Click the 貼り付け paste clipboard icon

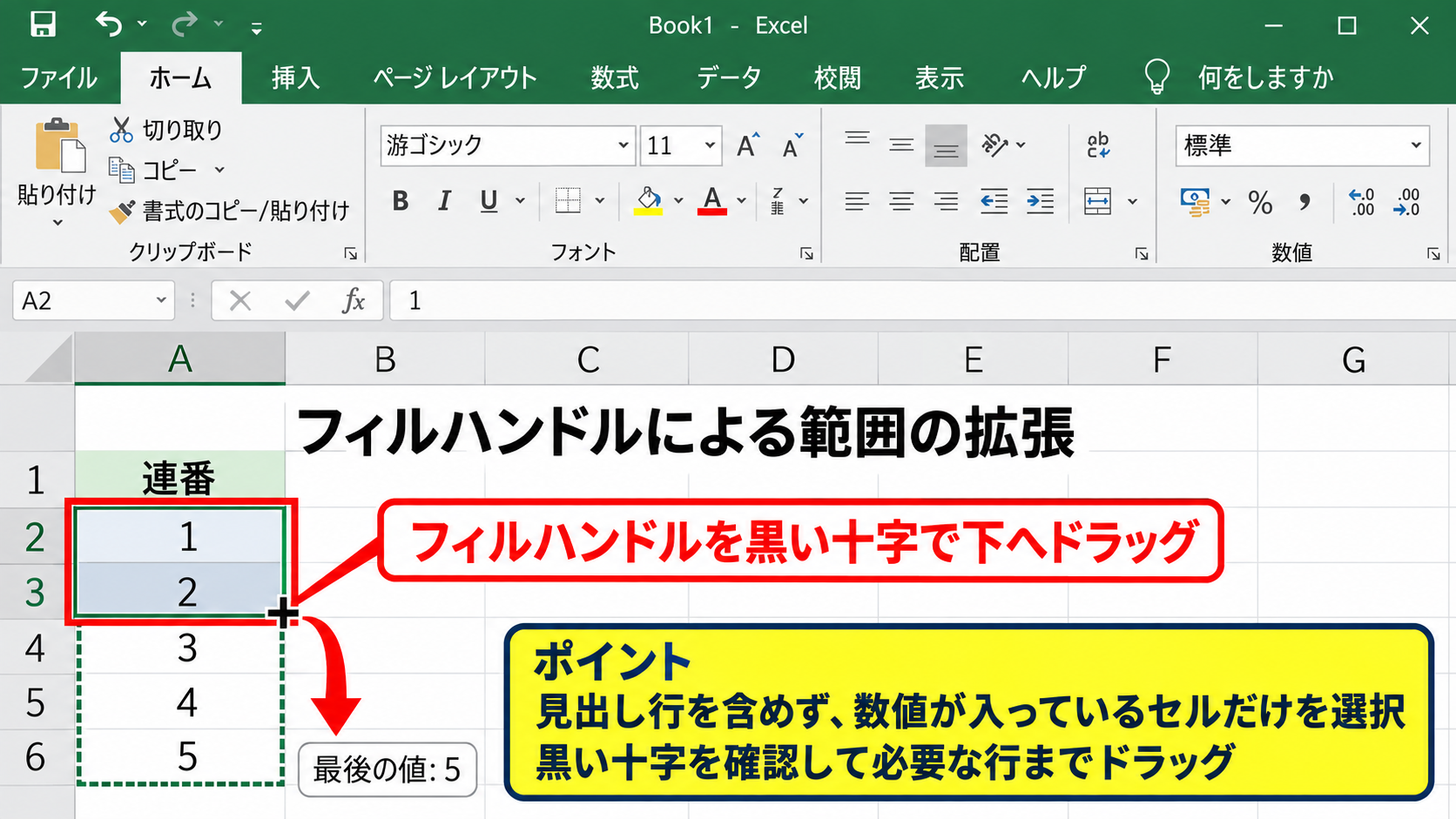59,146
